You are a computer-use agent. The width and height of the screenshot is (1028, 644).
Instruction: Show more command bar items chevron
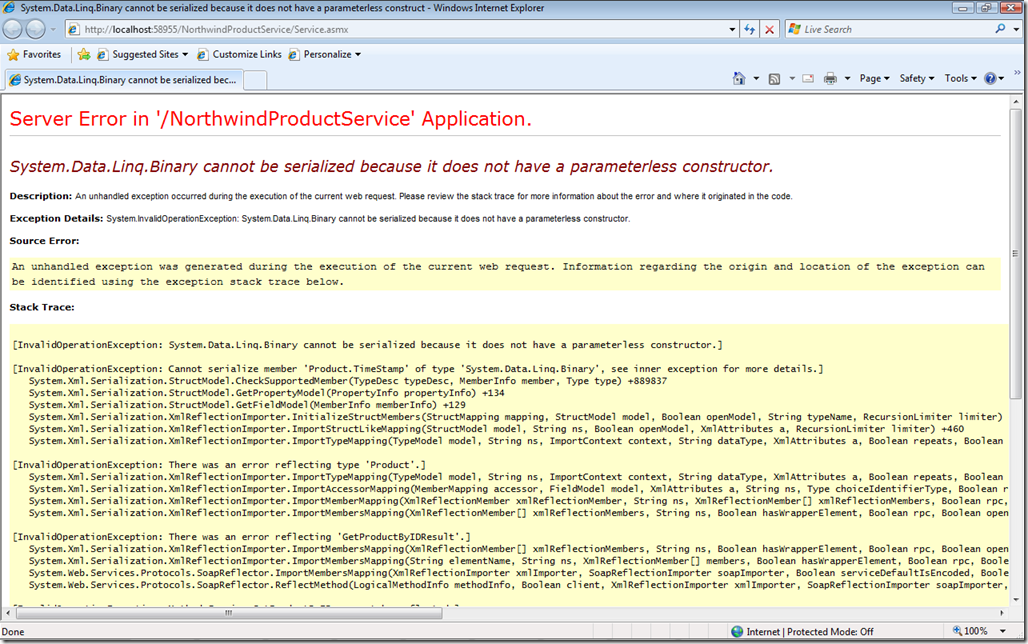coord(1018,72)
